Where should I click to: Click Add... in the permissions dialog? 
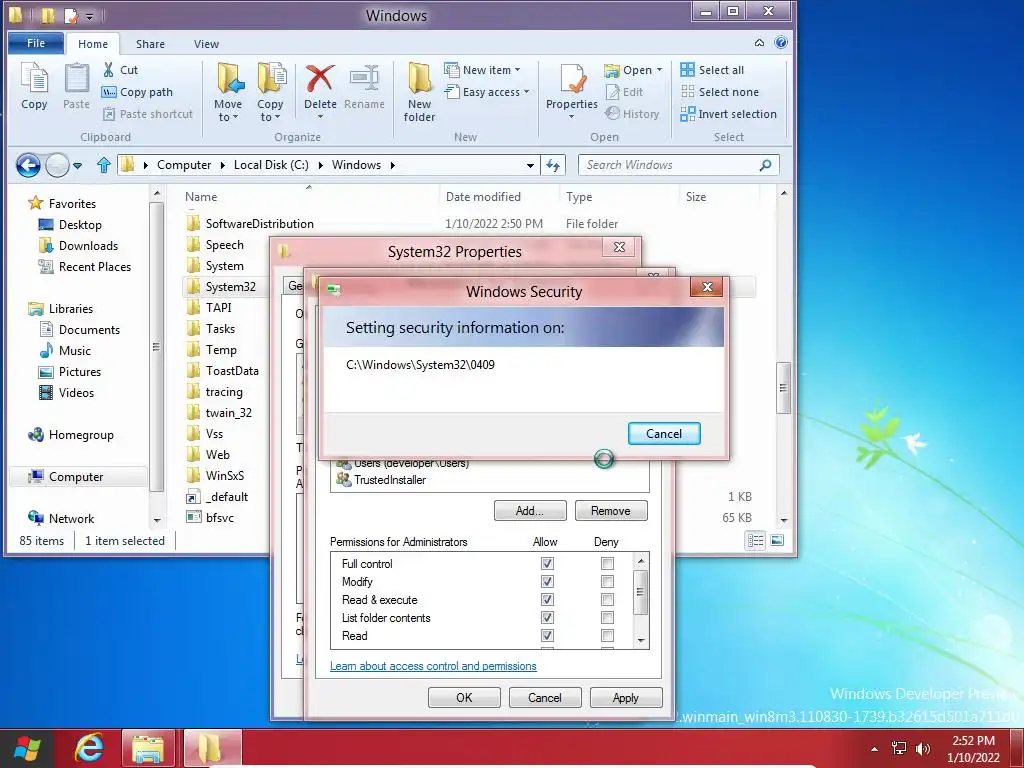click(x=530, y=511)
